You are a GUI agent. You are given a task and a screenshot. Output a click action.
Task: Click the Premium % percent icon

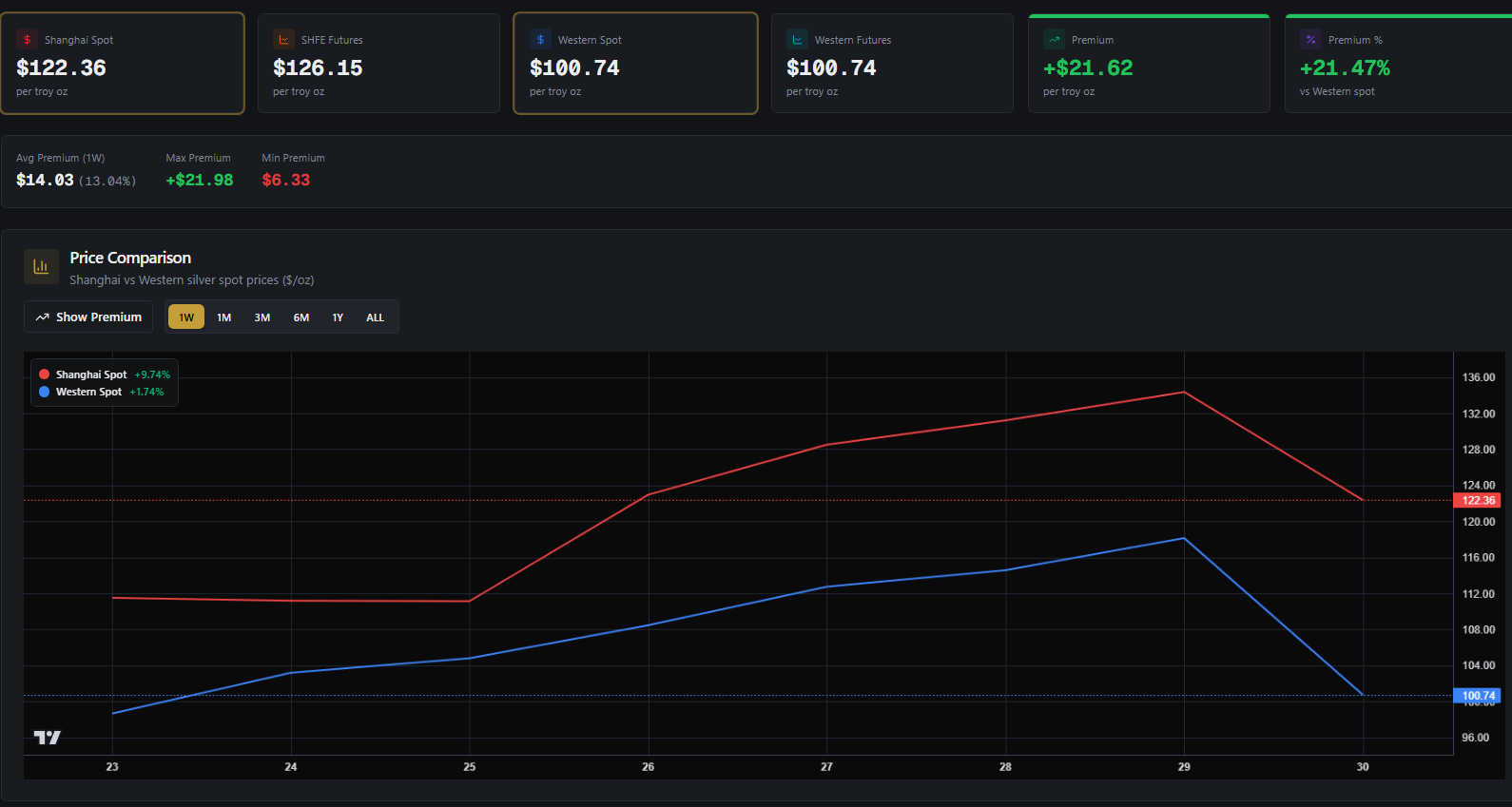(1310, 40)
